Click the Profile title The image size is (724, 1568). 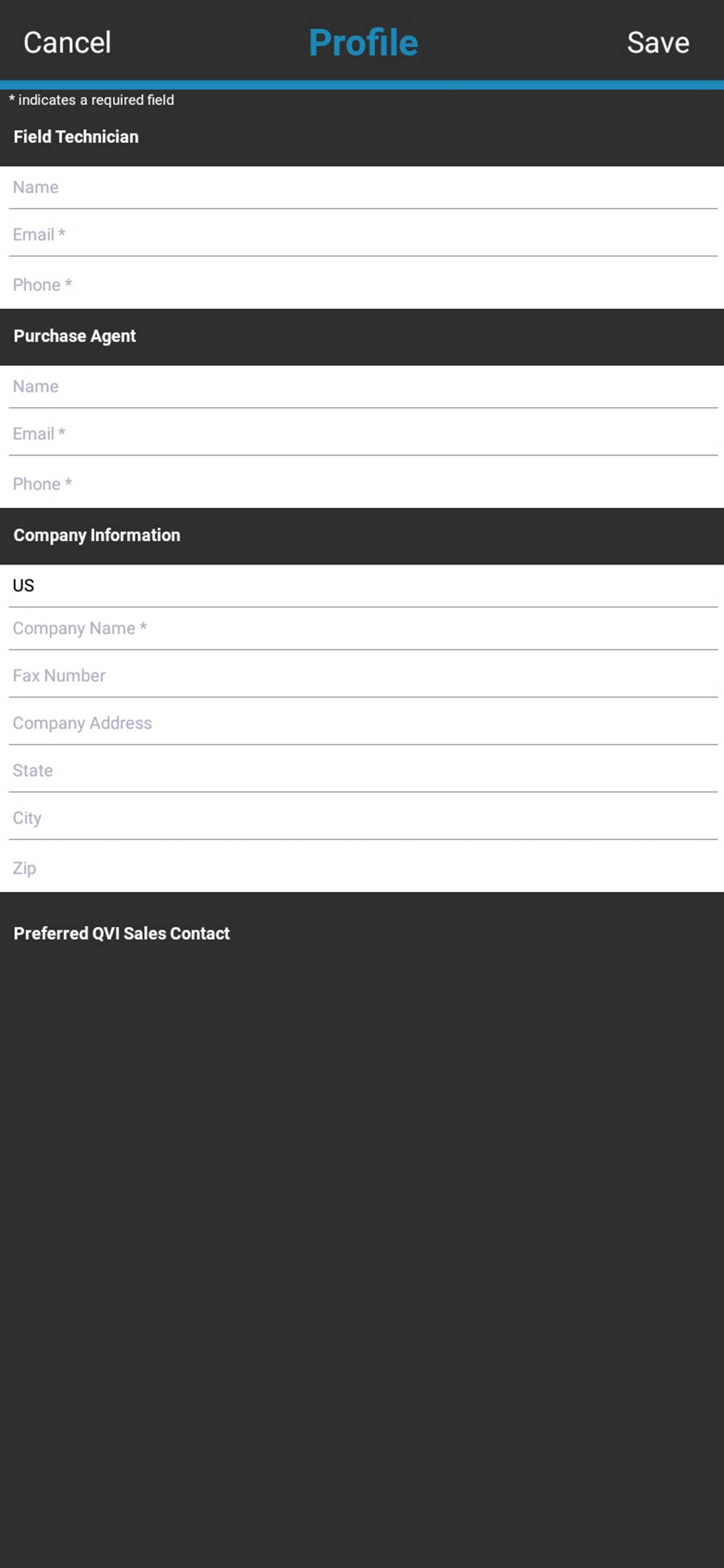pyautogui.click(x=363, y=43)
